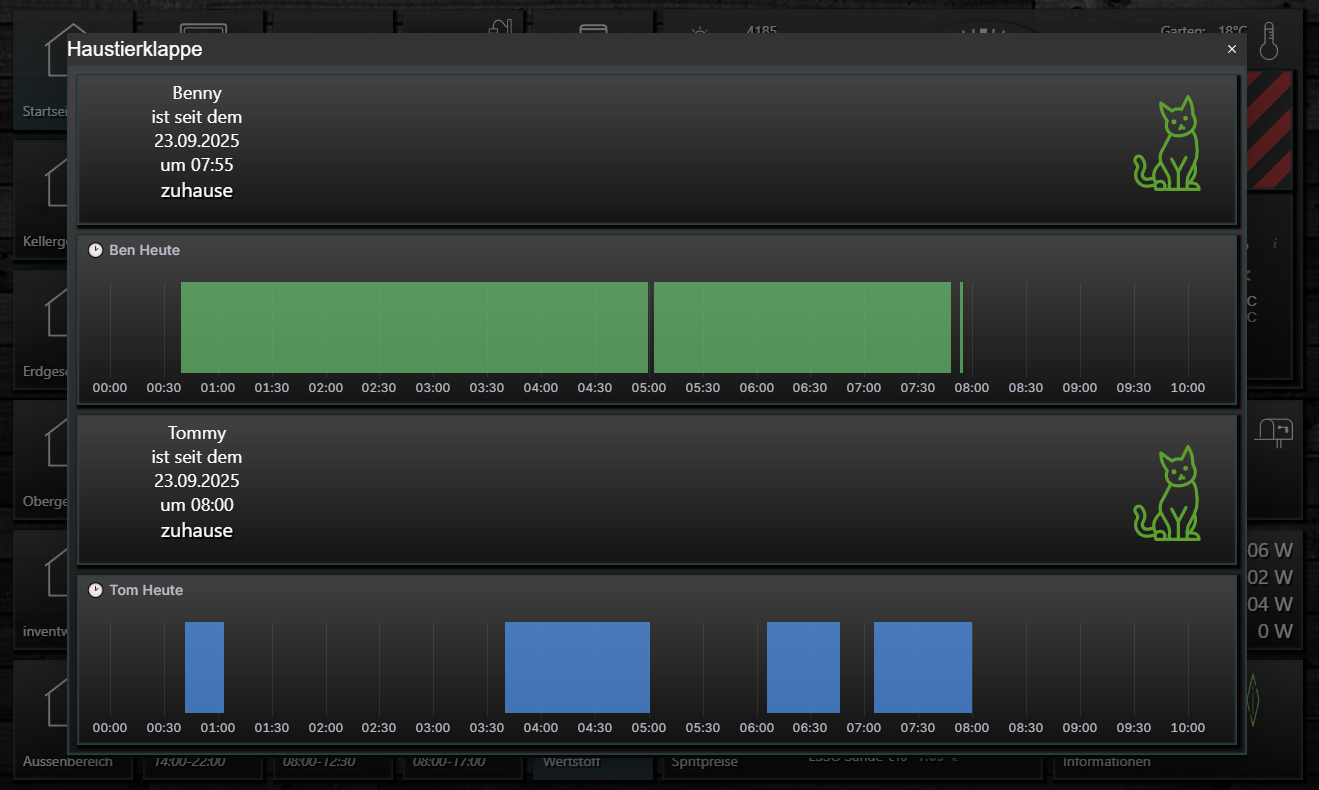Click the clock icon beside Ben Heute

pyautogui.click(x=95, y=250)
